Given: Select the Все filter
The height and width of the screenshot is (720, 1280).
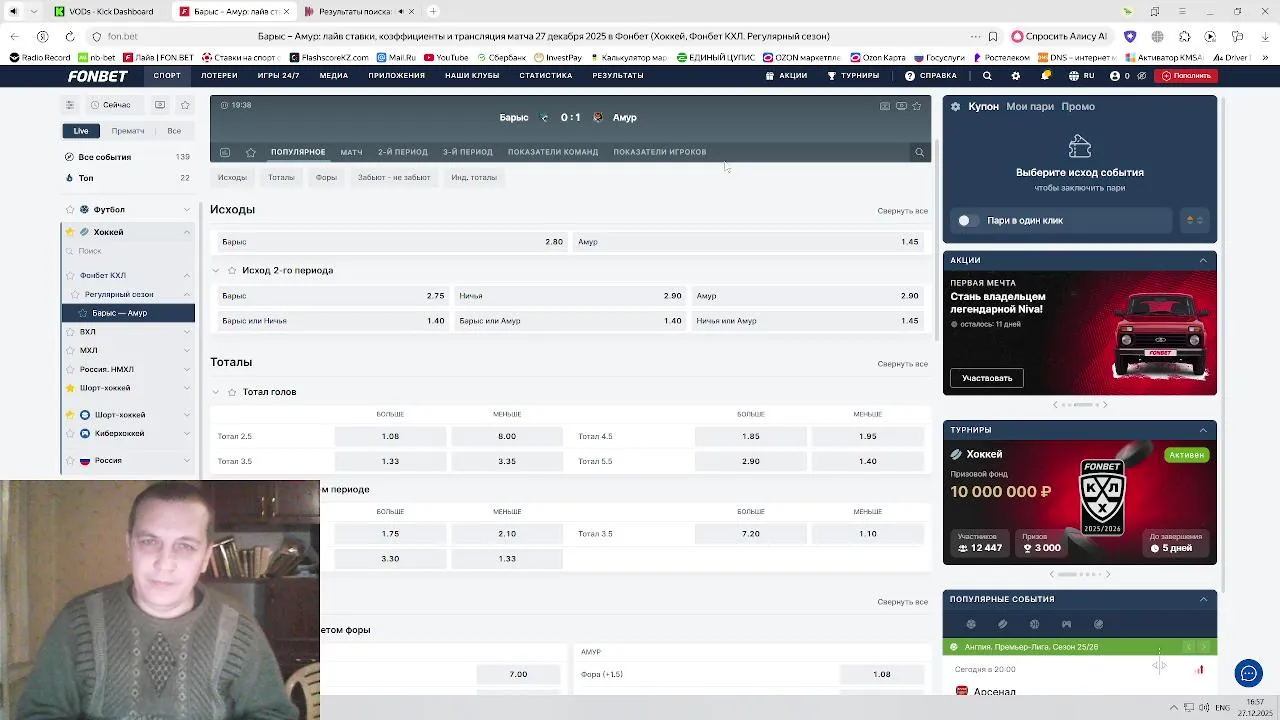Looking at the screenshot, I should (174, 131).
